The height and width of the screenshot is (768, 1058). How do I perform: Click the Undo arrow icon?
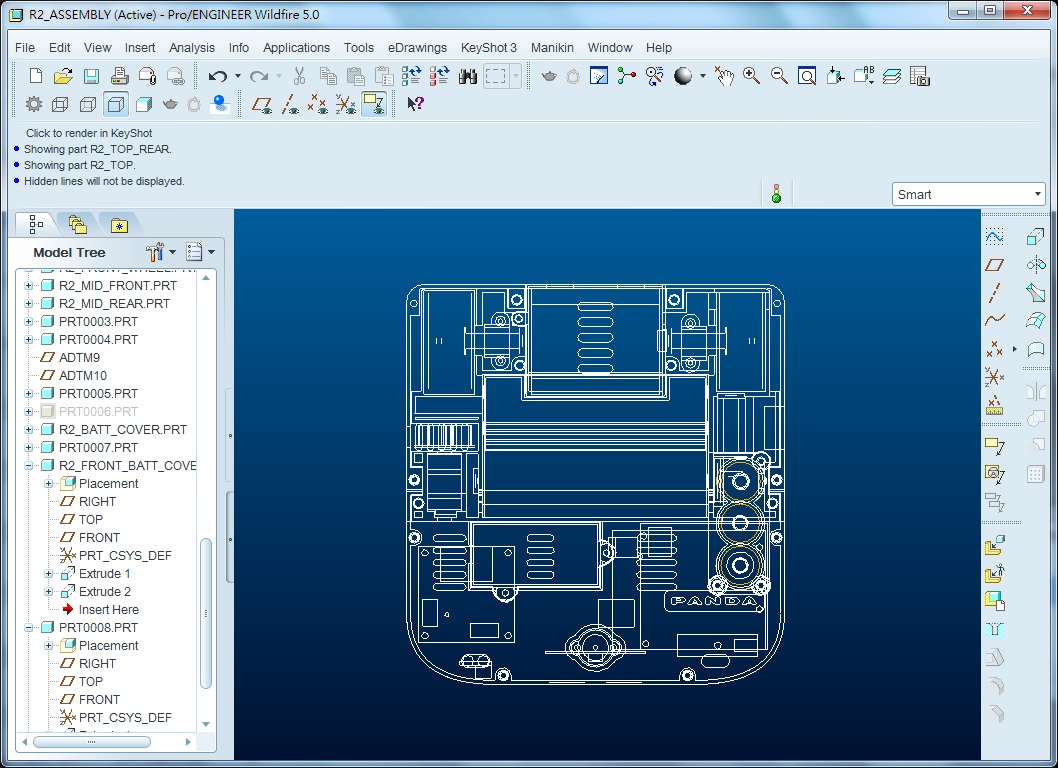click(x=217, y=76)
